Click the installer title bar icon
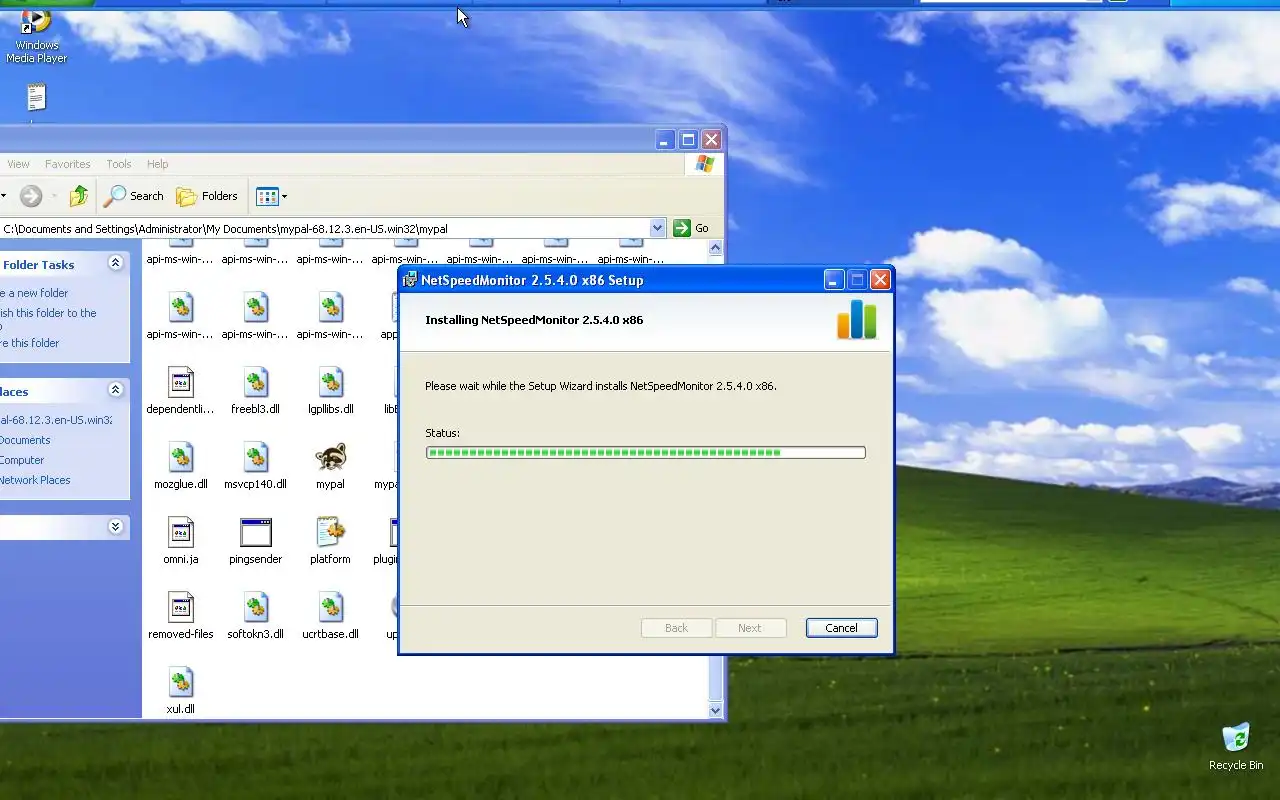Screen dimensions: 1280x800 410,280
